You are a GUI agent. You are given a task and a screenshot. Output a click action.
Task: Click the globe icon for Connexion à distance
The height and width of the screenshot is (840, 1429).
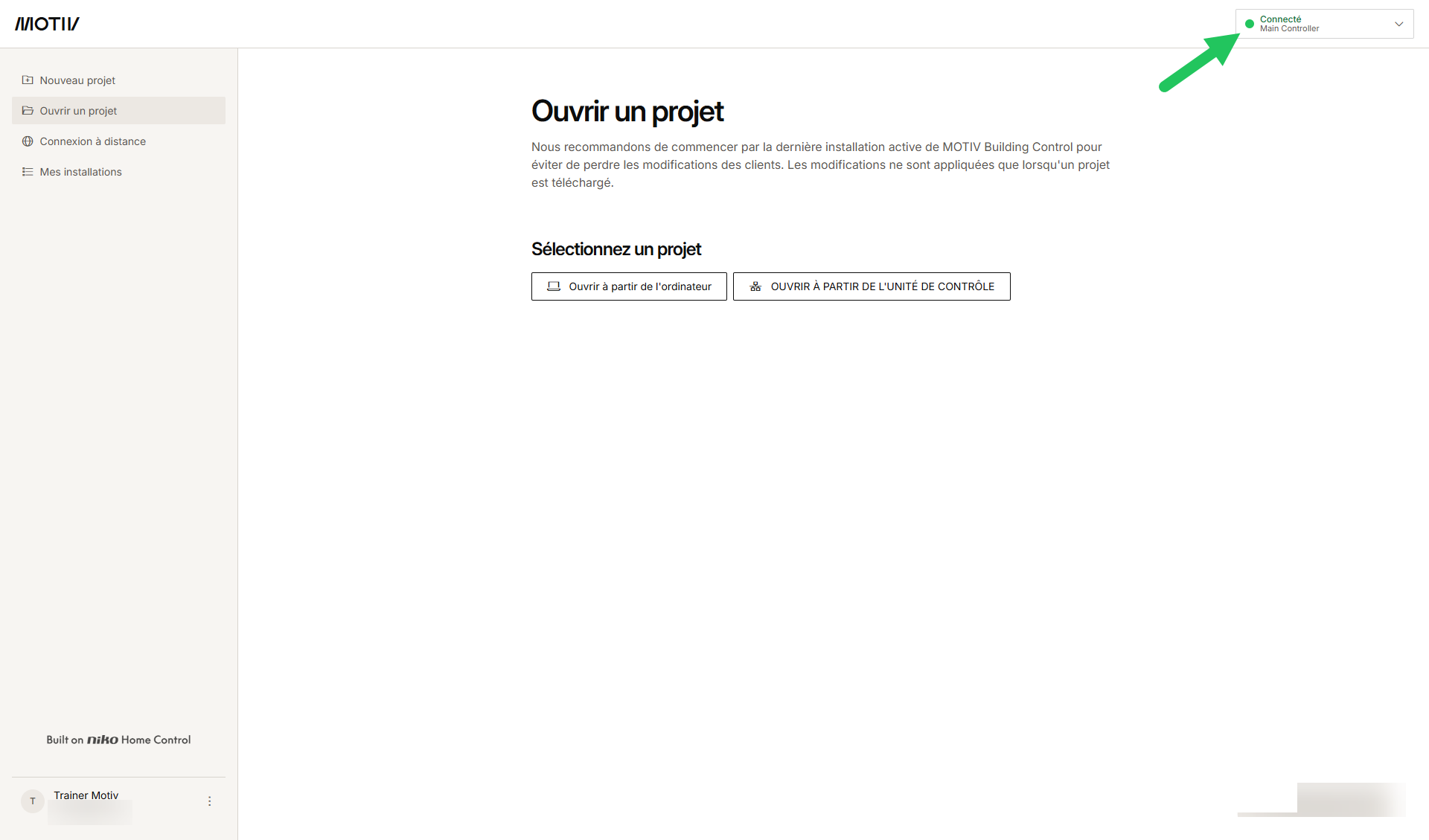coord(28,141)
